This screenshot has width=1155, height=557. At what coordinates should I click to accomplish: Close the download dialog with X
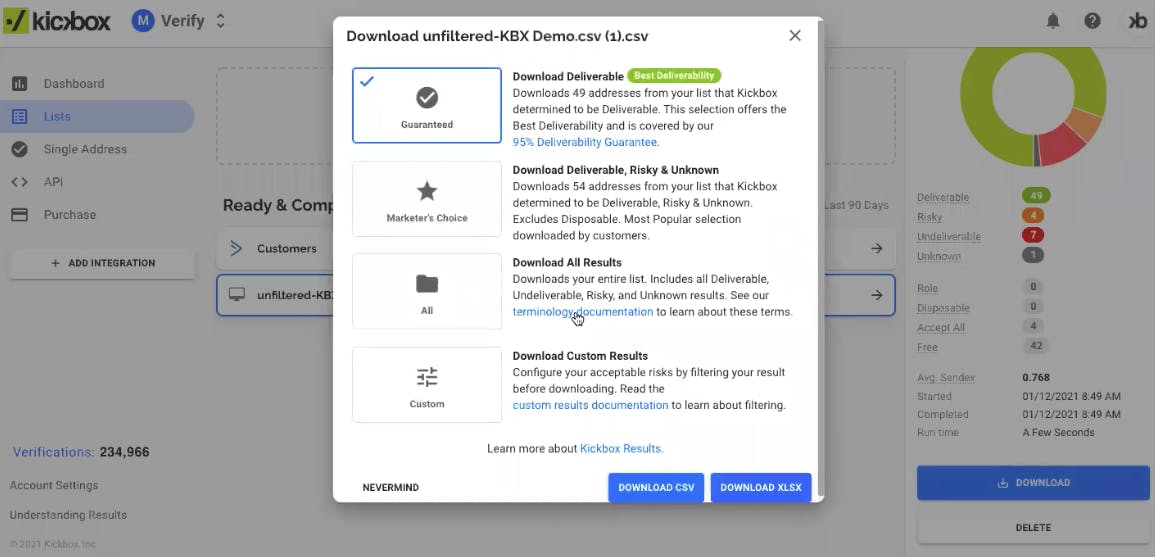coord(795,35)
